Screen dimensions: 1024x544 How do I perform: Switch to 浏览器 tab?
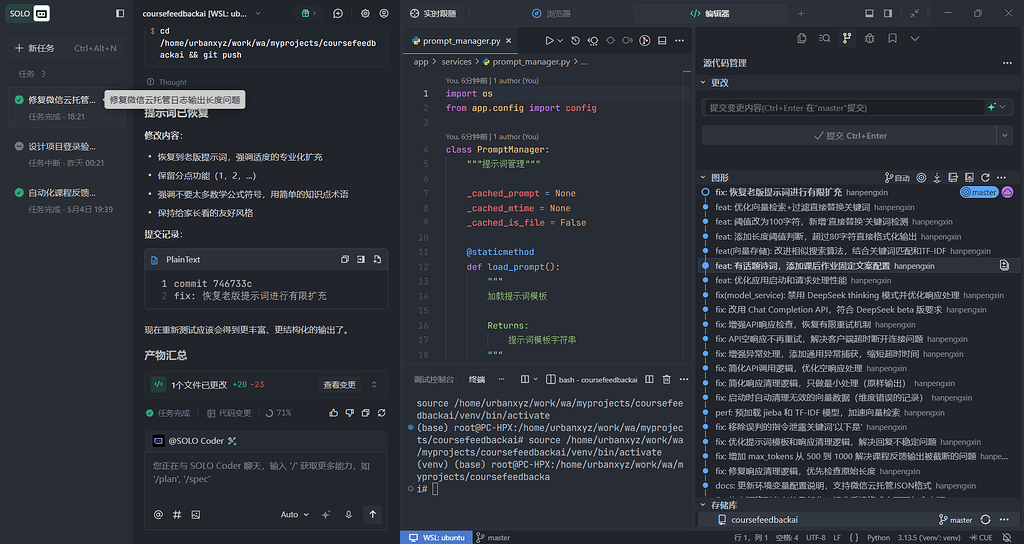551,13
